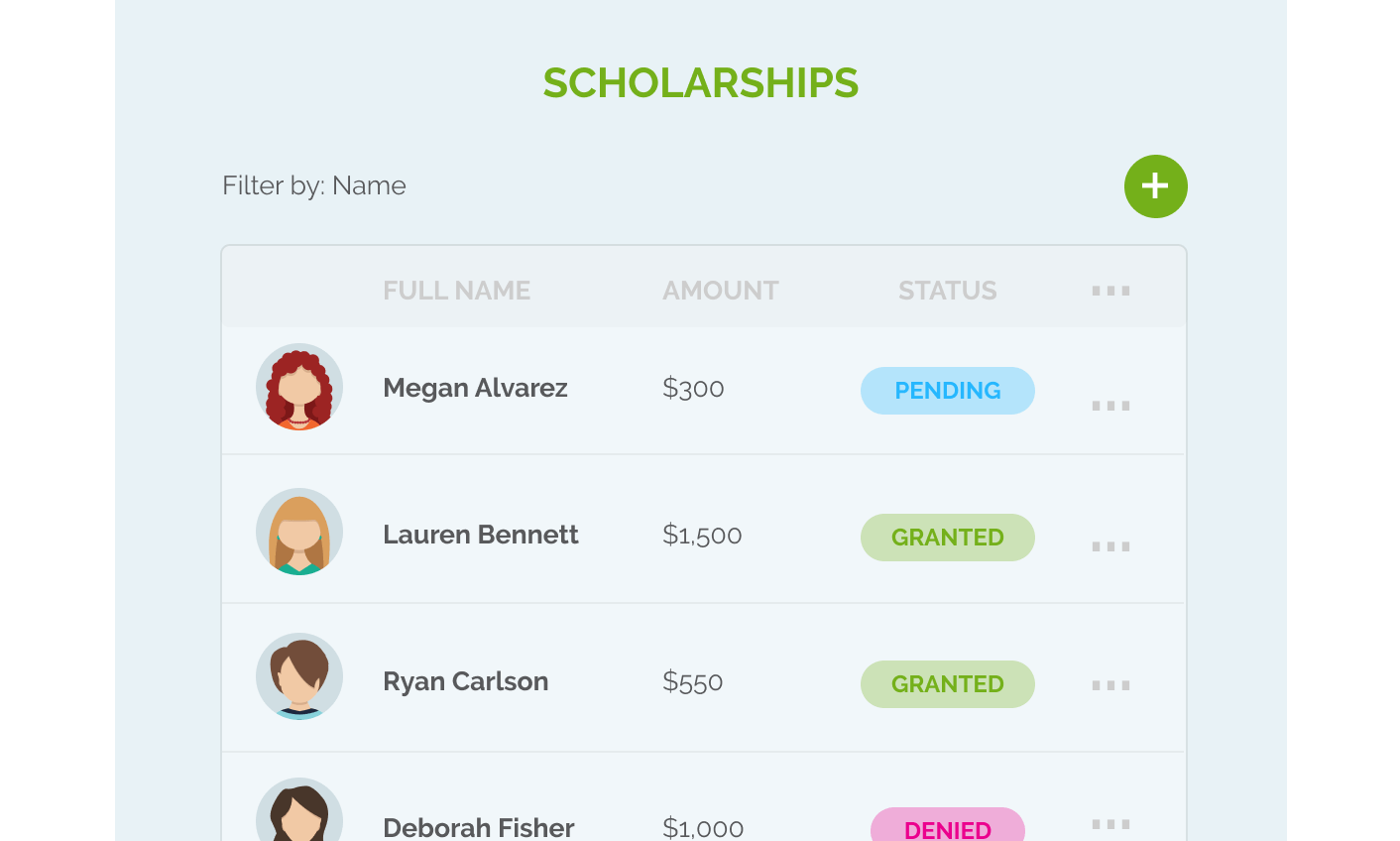Sort by the AMOUNT column header
This screenshot has width=1400, height=841.
tap(720, 291)
